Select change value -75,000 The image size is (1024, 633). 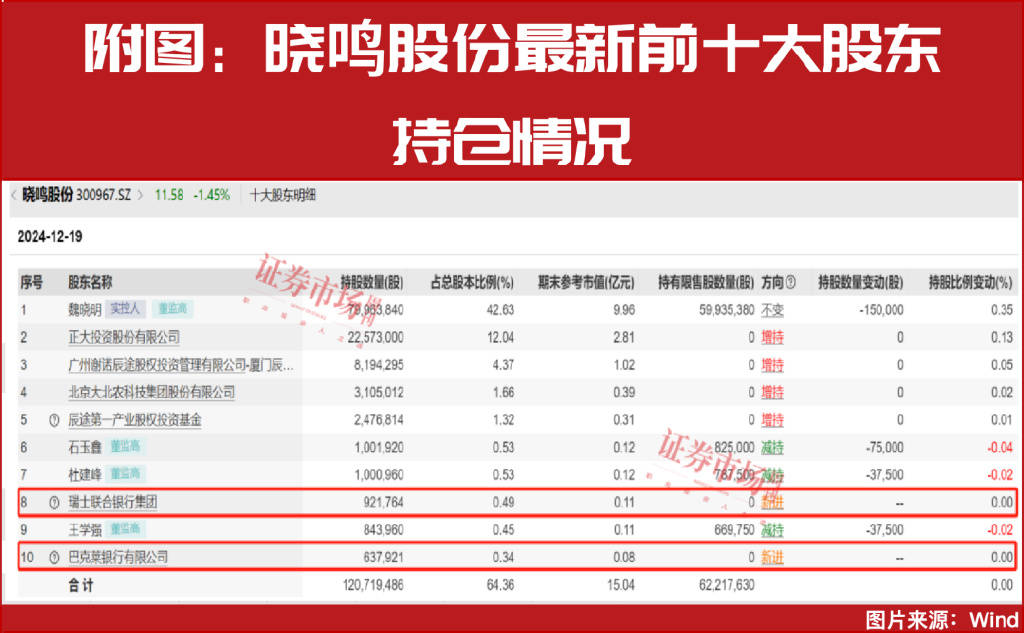tap(884, 447)
